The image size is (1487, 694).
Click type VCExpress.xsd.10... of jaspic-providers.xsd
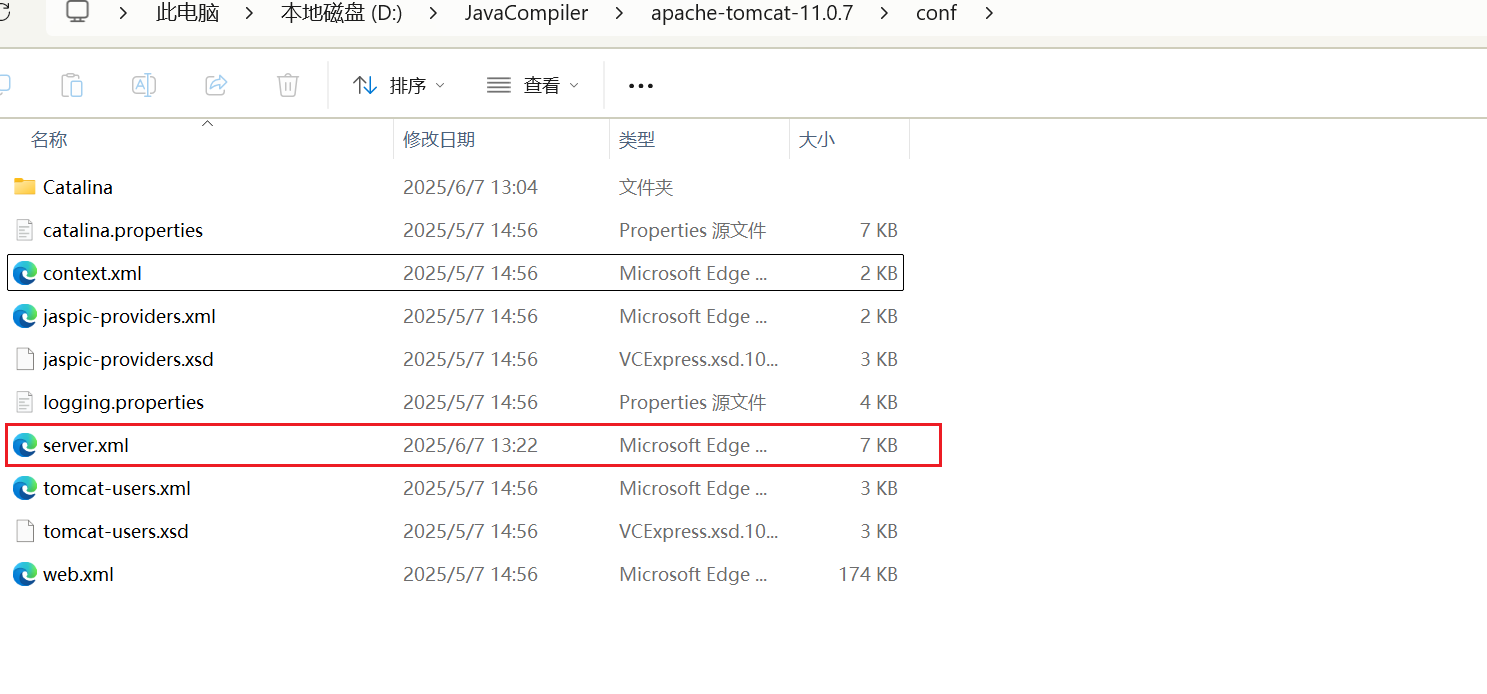(x=699, y=359)
